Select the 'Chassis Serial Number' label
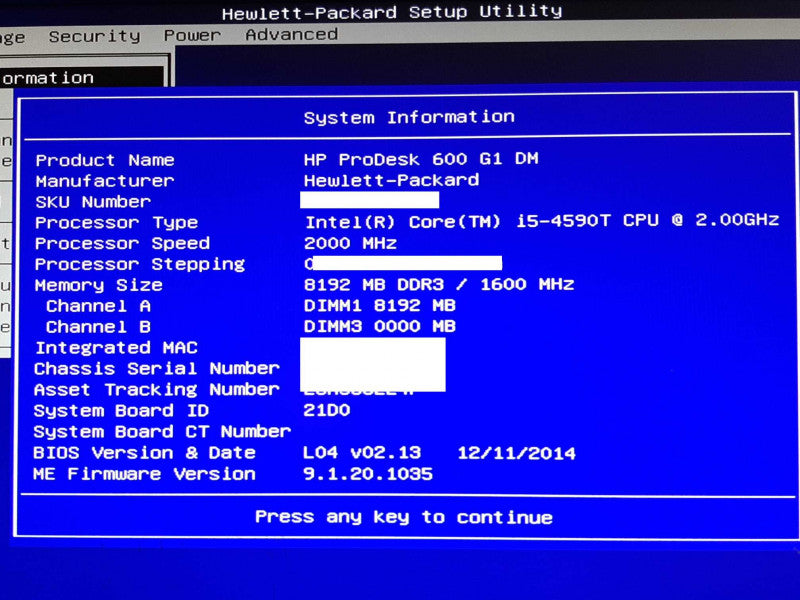The image size is (800, 600). tap(157, 368)
